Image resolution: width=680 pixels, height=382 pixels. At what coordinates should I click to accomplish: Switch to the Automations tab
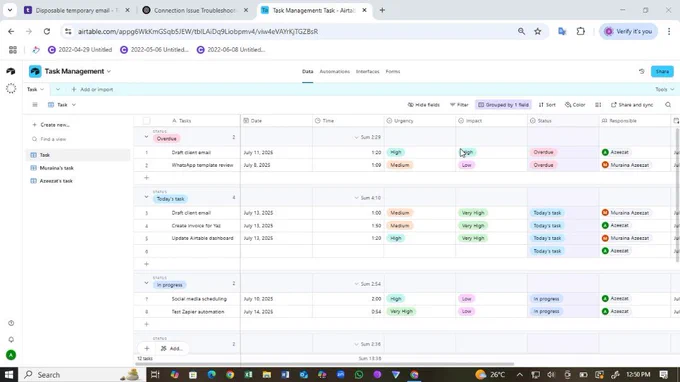click(x=334, y=72)
